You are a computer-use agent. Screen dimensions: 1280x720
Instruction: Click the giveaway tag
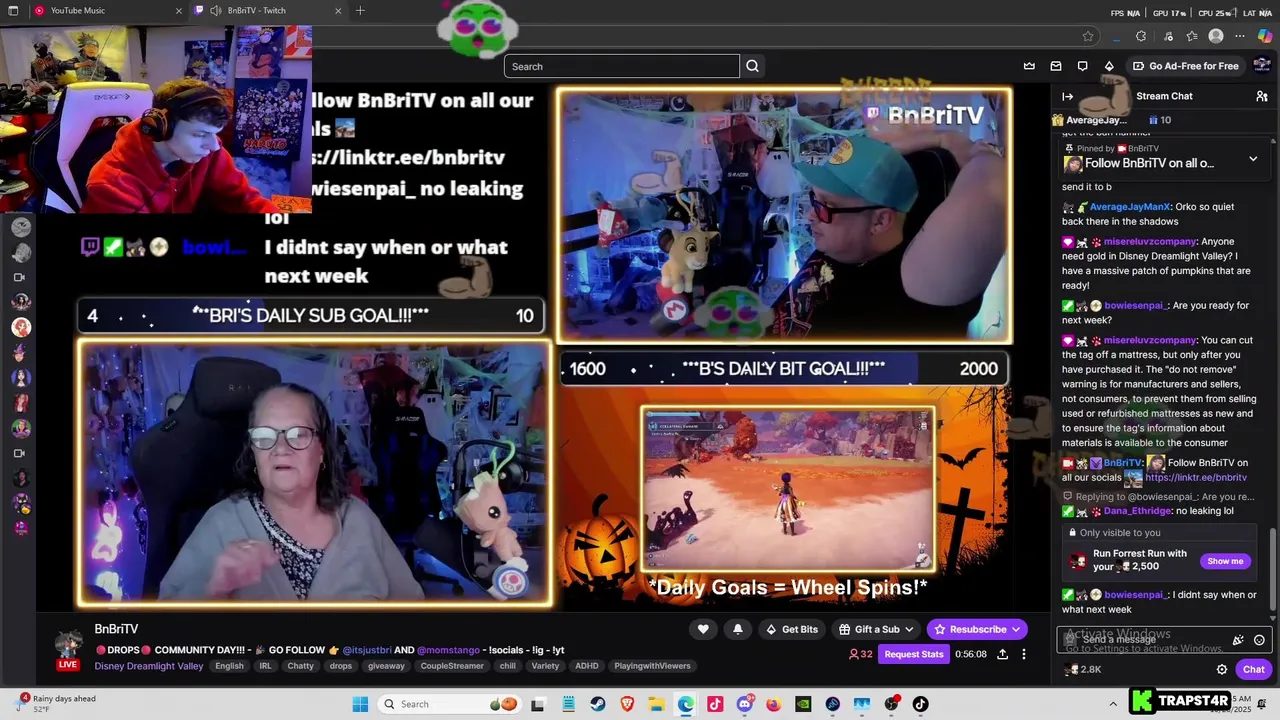point(386,666)
